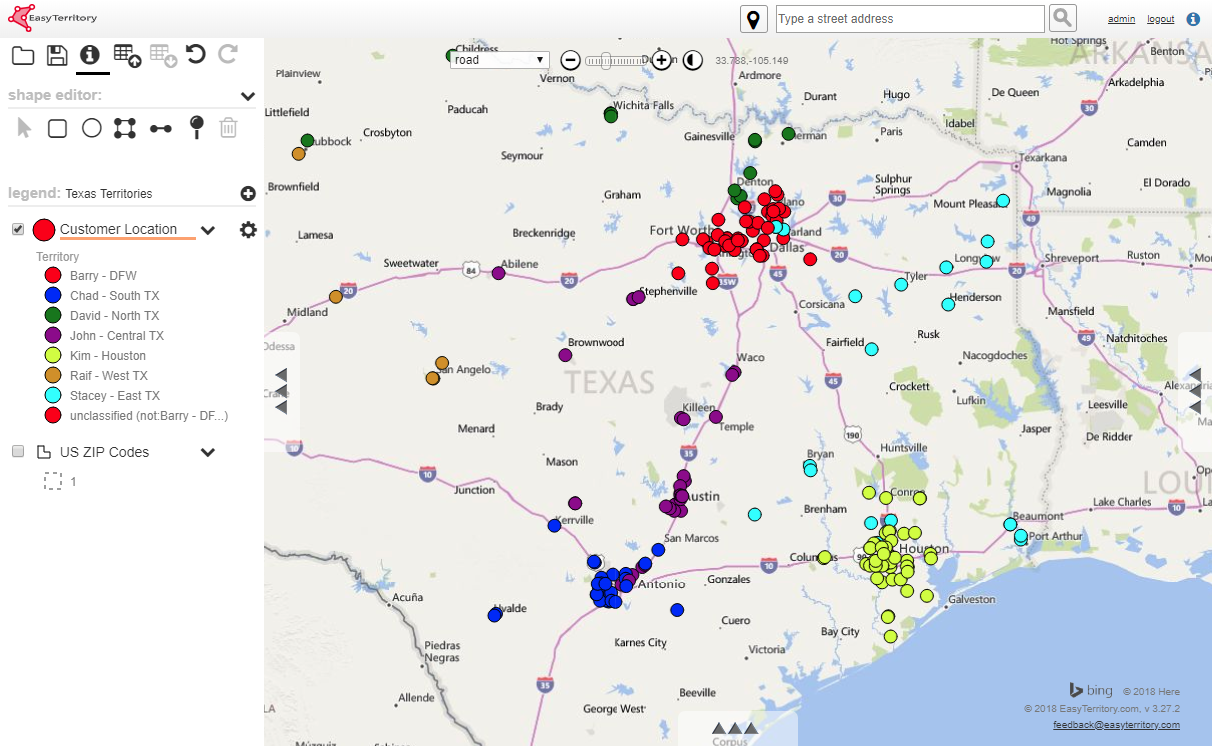Click the "US ZIP Codes" layer name
1212x746 pixels.
click(x=104, y=452)
